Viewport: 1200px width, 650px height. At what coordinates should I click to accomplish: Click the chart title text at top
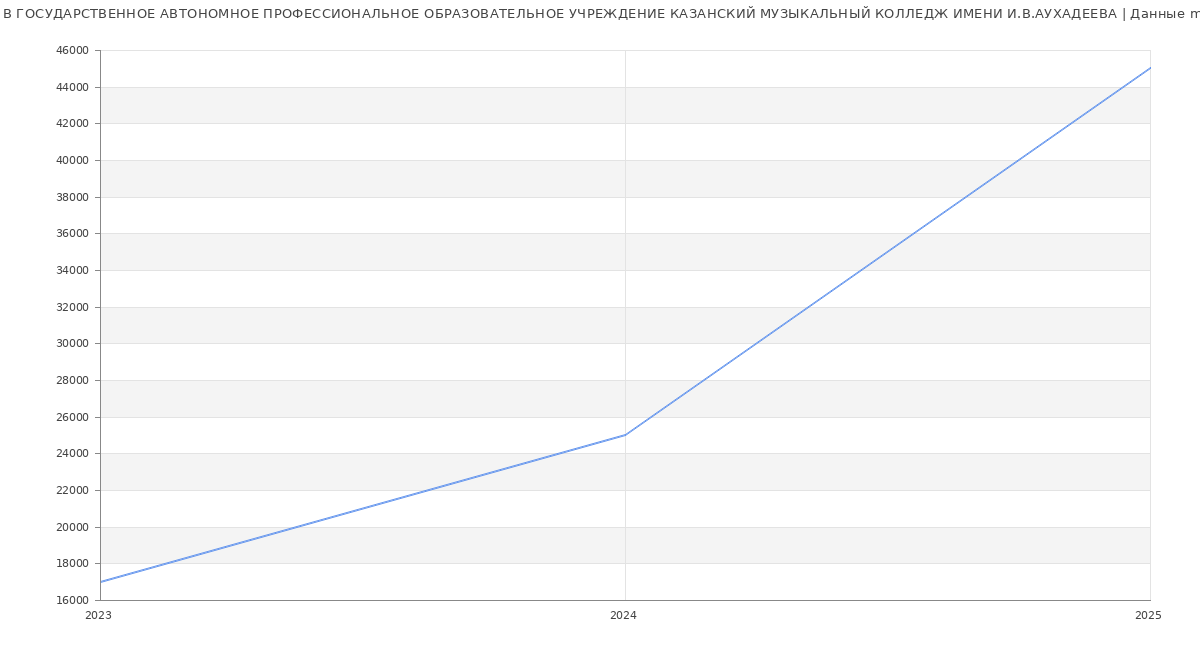click(600, 14)
